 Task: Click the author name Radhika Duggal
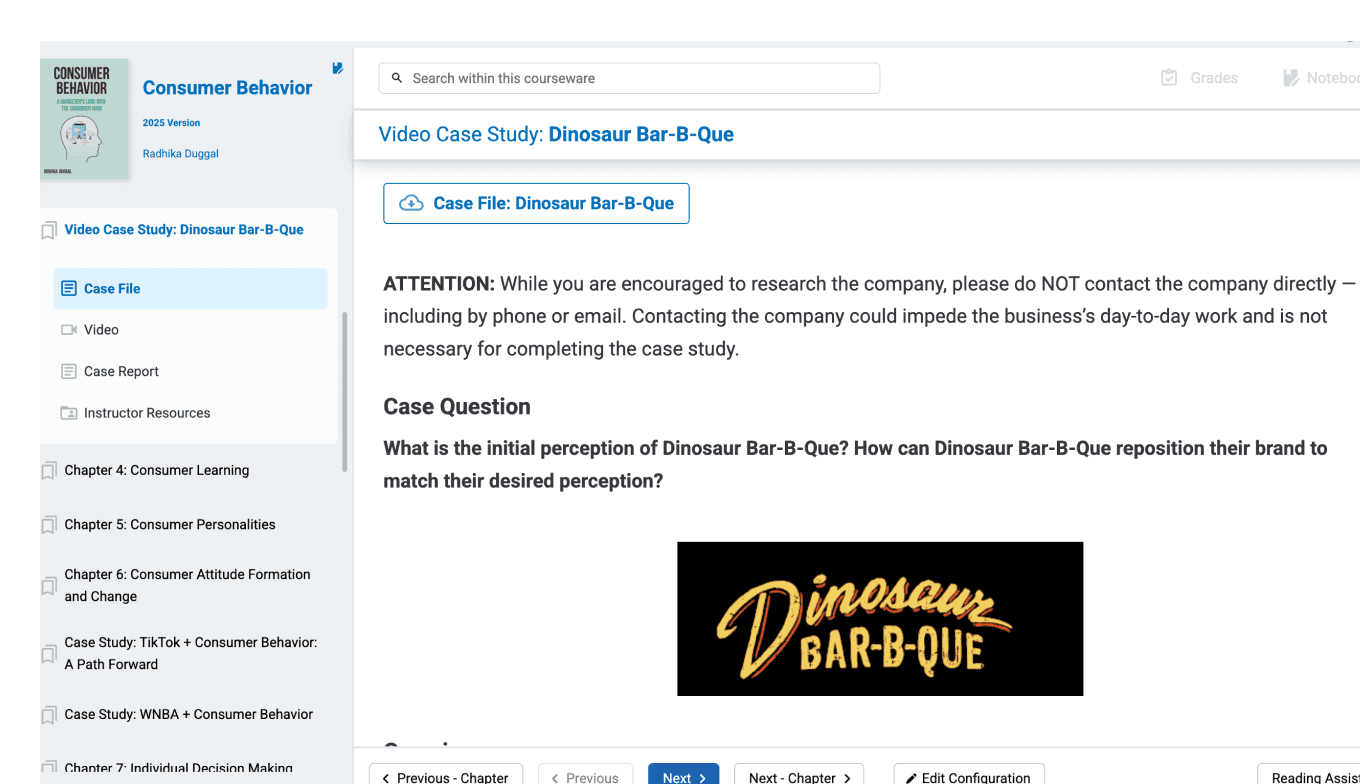coord(181,154)
